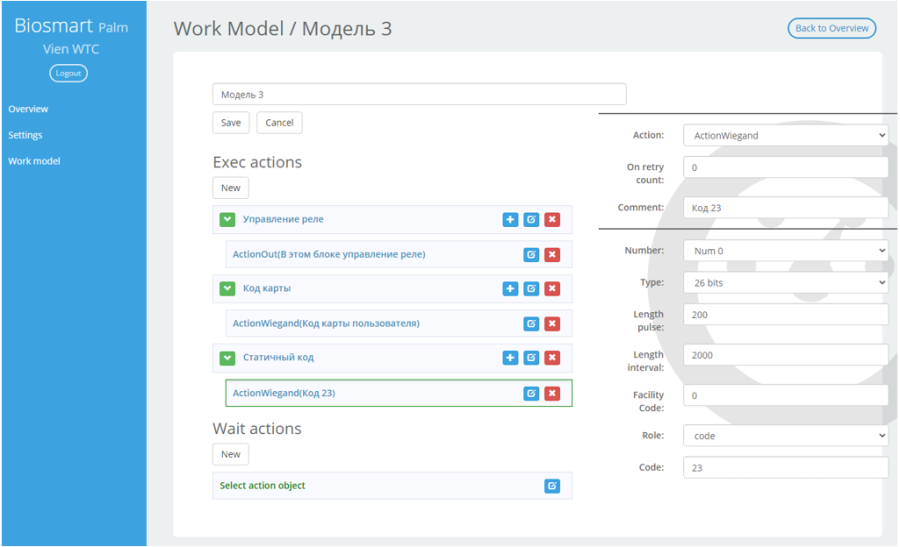The height and width of the screenshot is (547, 900).
Task: Add an action to the Код карты group
Action: click(x=510, y=289)
